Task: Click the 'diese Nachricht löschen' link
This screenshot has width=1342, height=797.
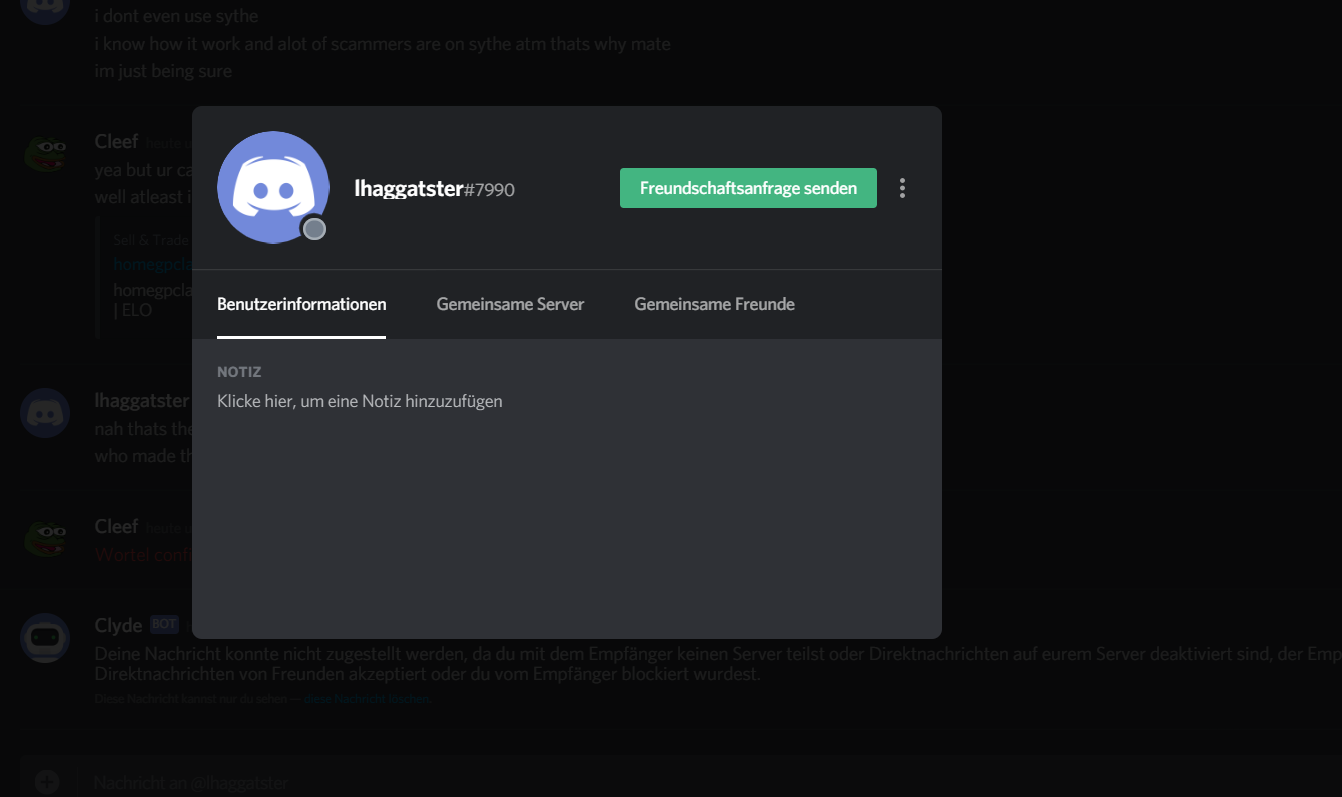Action: [368, 699]
